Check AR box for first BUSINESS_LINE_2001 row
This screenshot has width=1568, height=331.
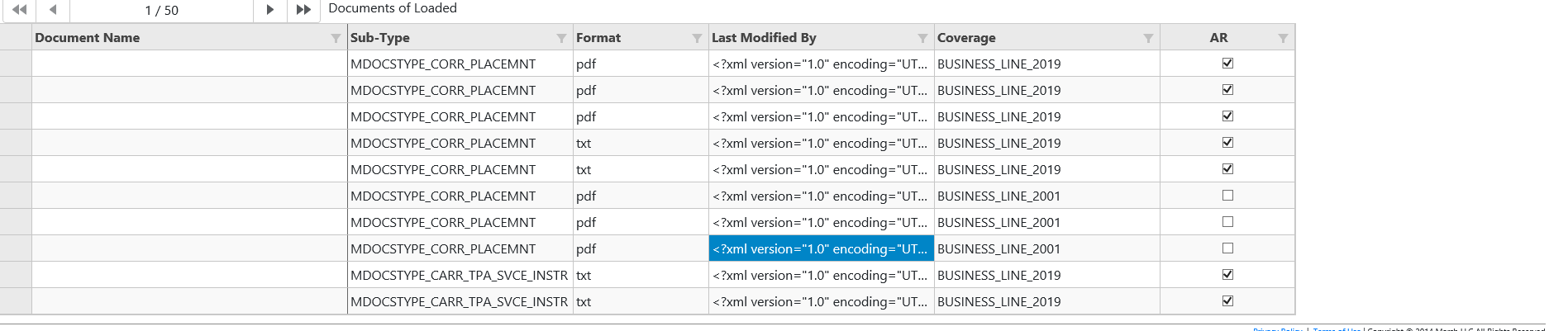[x=1227, y=195]
